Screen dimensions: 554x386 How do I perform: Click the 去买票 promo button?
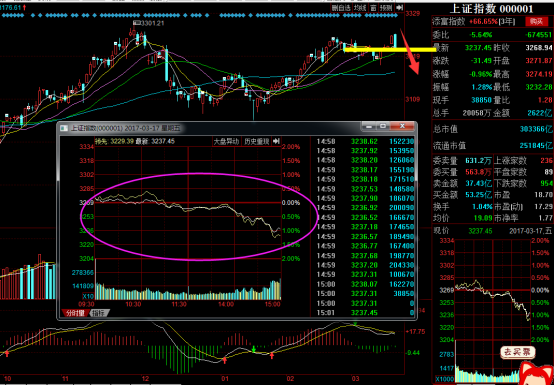517,352
